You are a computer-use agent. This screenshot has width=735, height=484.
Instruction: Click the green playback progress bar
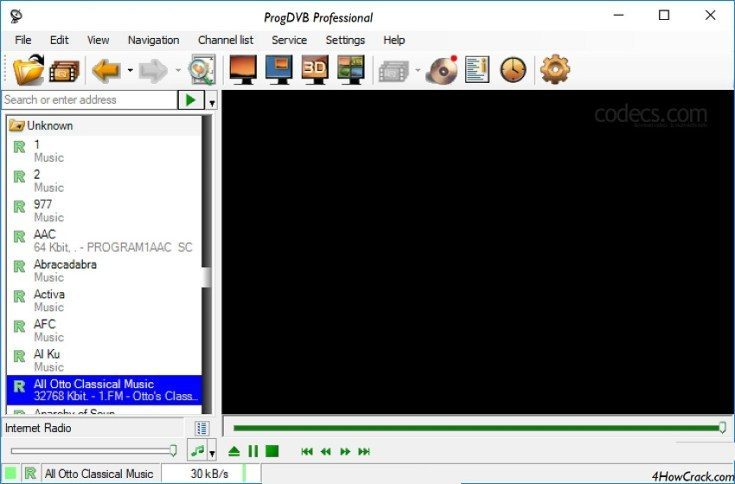pos(477,428)
